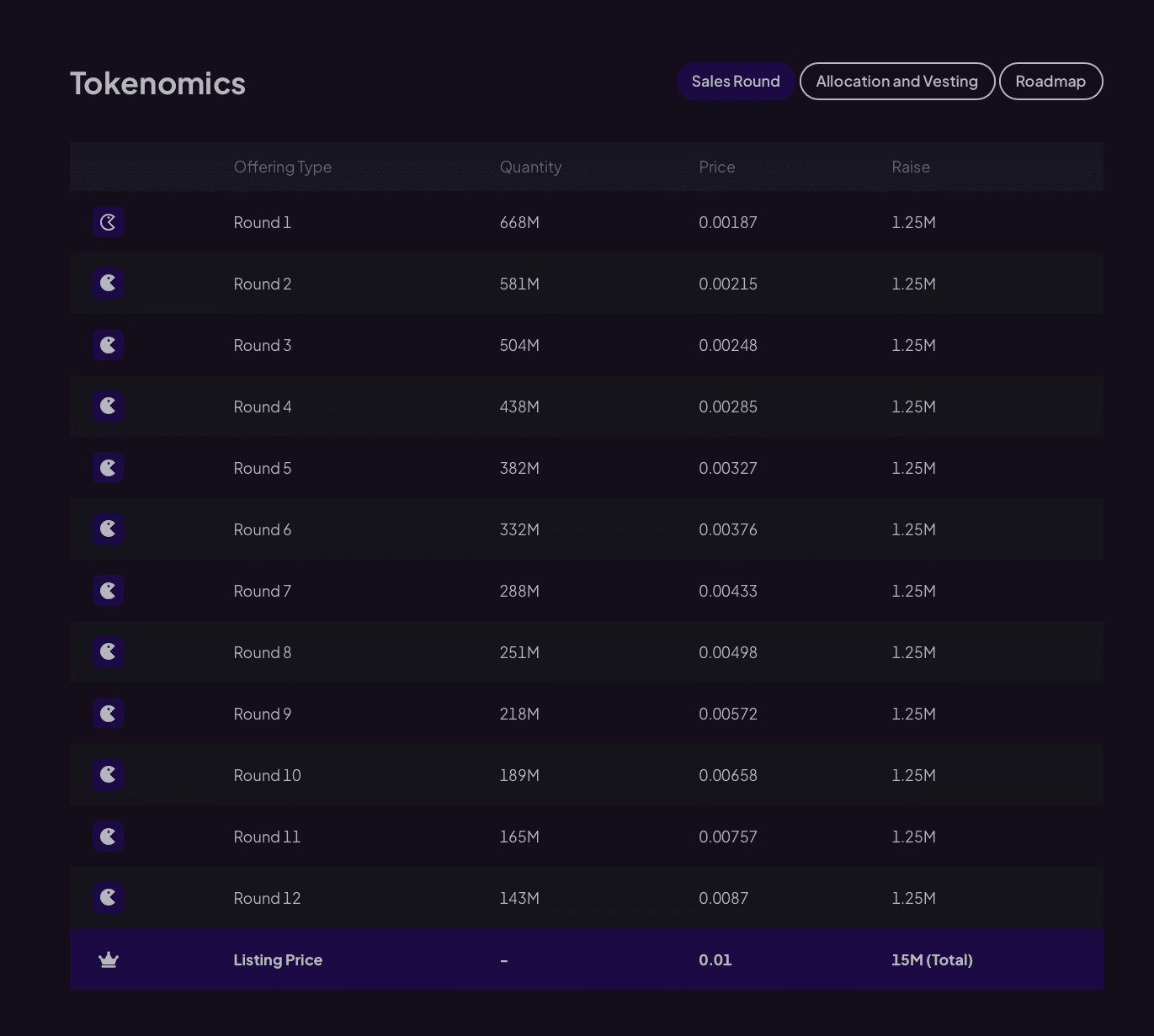Select the highlighted Listing Price row
Viewport: 1154px width, 1036px height.
587,959
